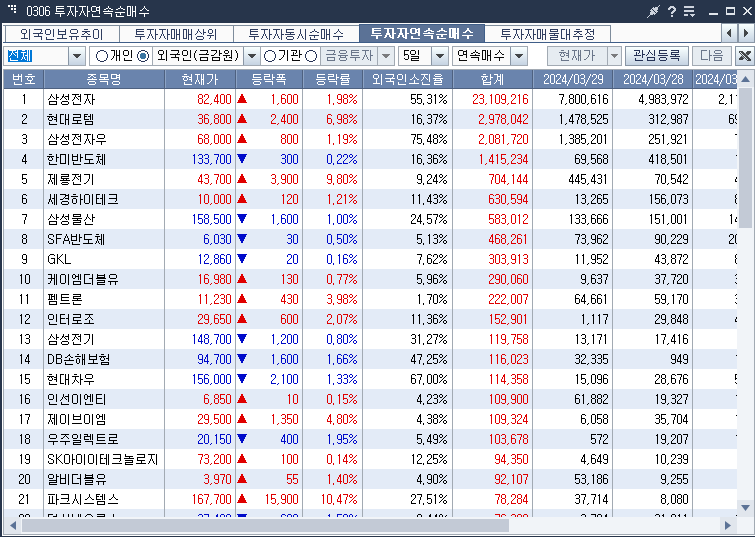The image size is (755, 537).
Task: Select the 삼성전자우 stock name
Action: coord(77,139)
